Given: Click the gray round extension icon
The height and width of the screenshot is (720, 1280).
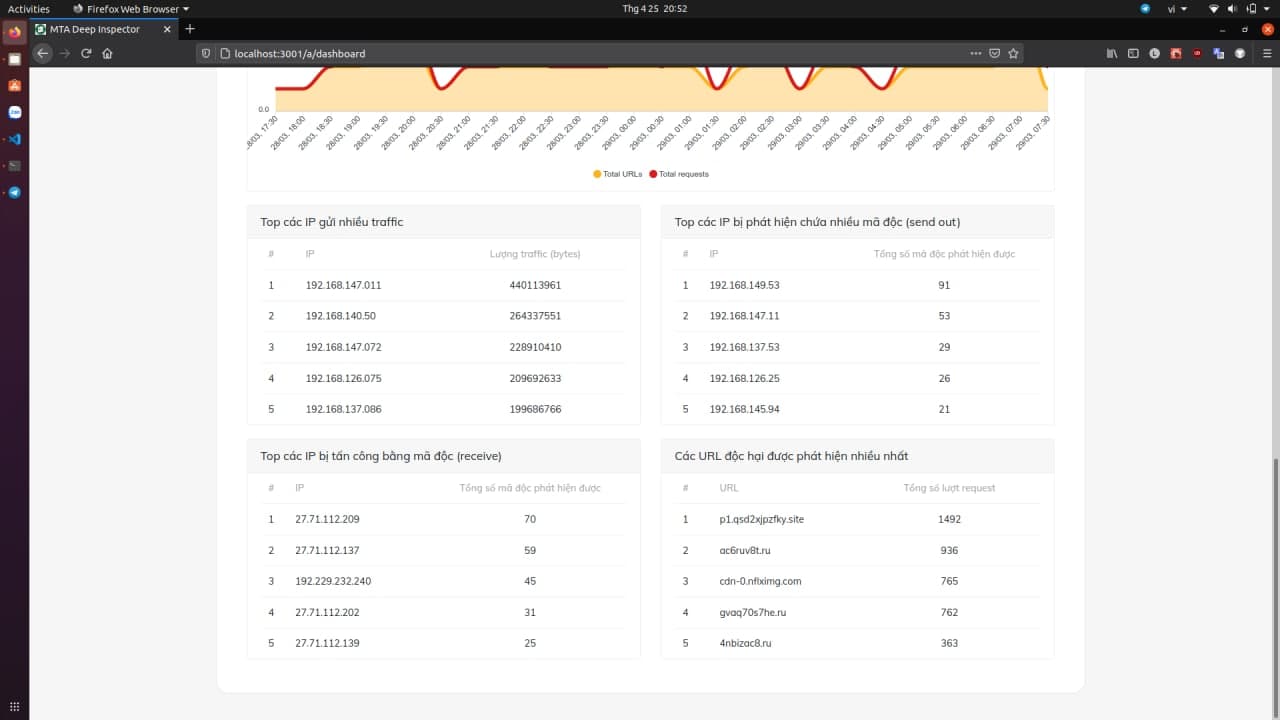Looking at the screenshot, I should tap(1240, 53).
